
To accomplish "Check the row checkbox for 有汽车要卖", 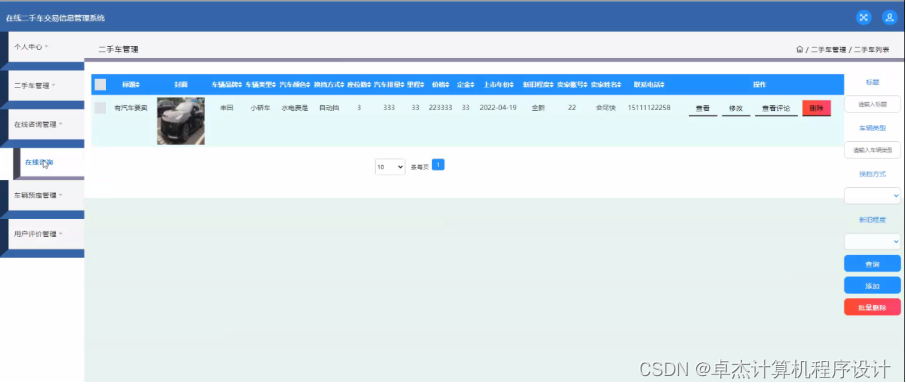I will click(x=101, y=108).
